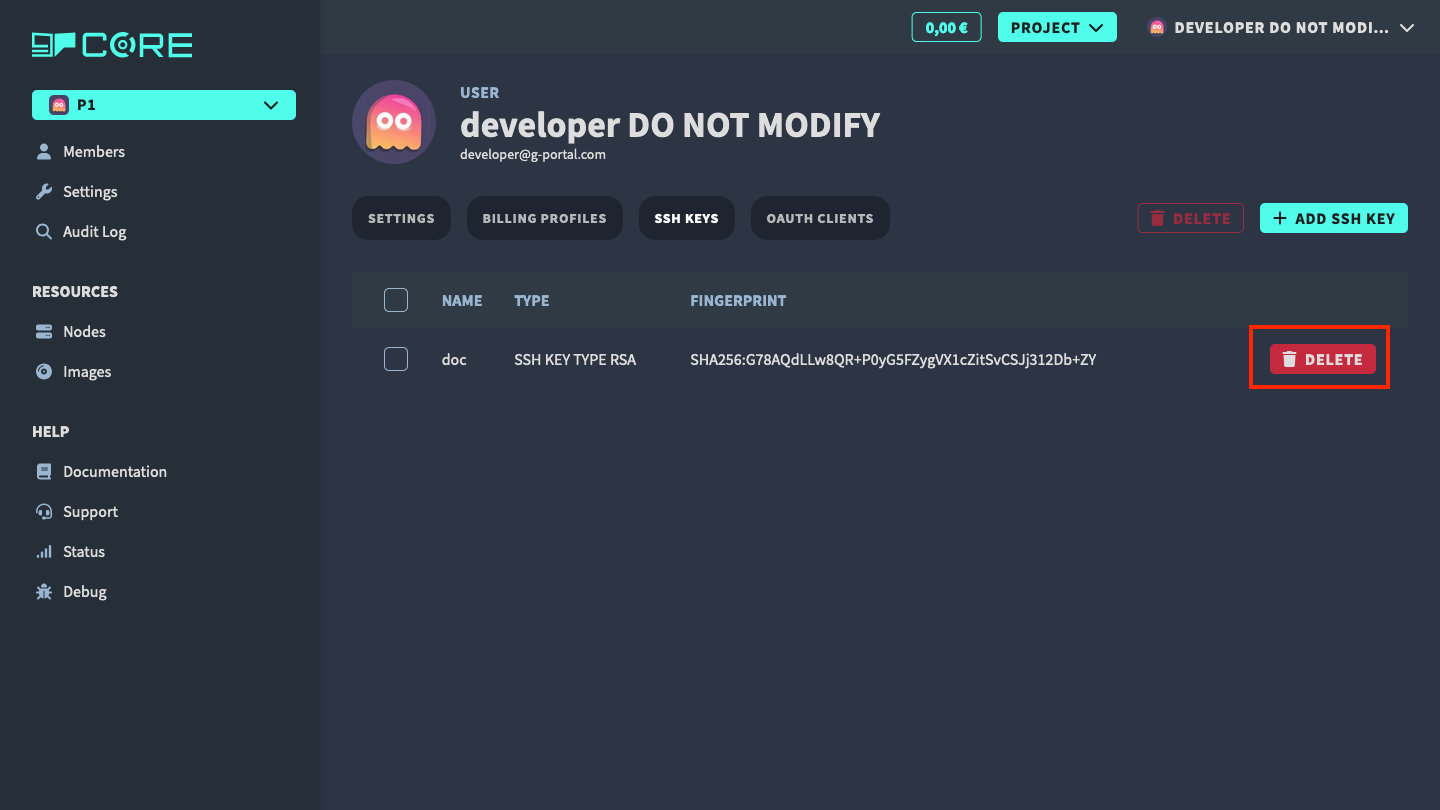Toggle the P1 project selection in the sidebar

pos(163,104)
